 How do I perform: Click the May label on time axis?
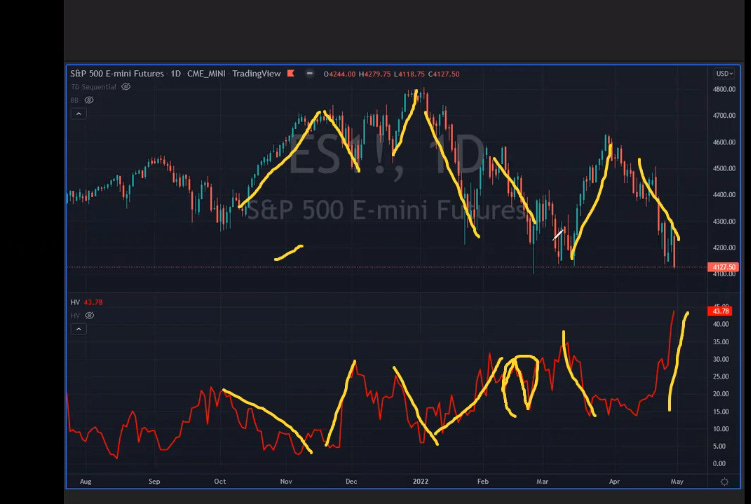click(677, 481)
